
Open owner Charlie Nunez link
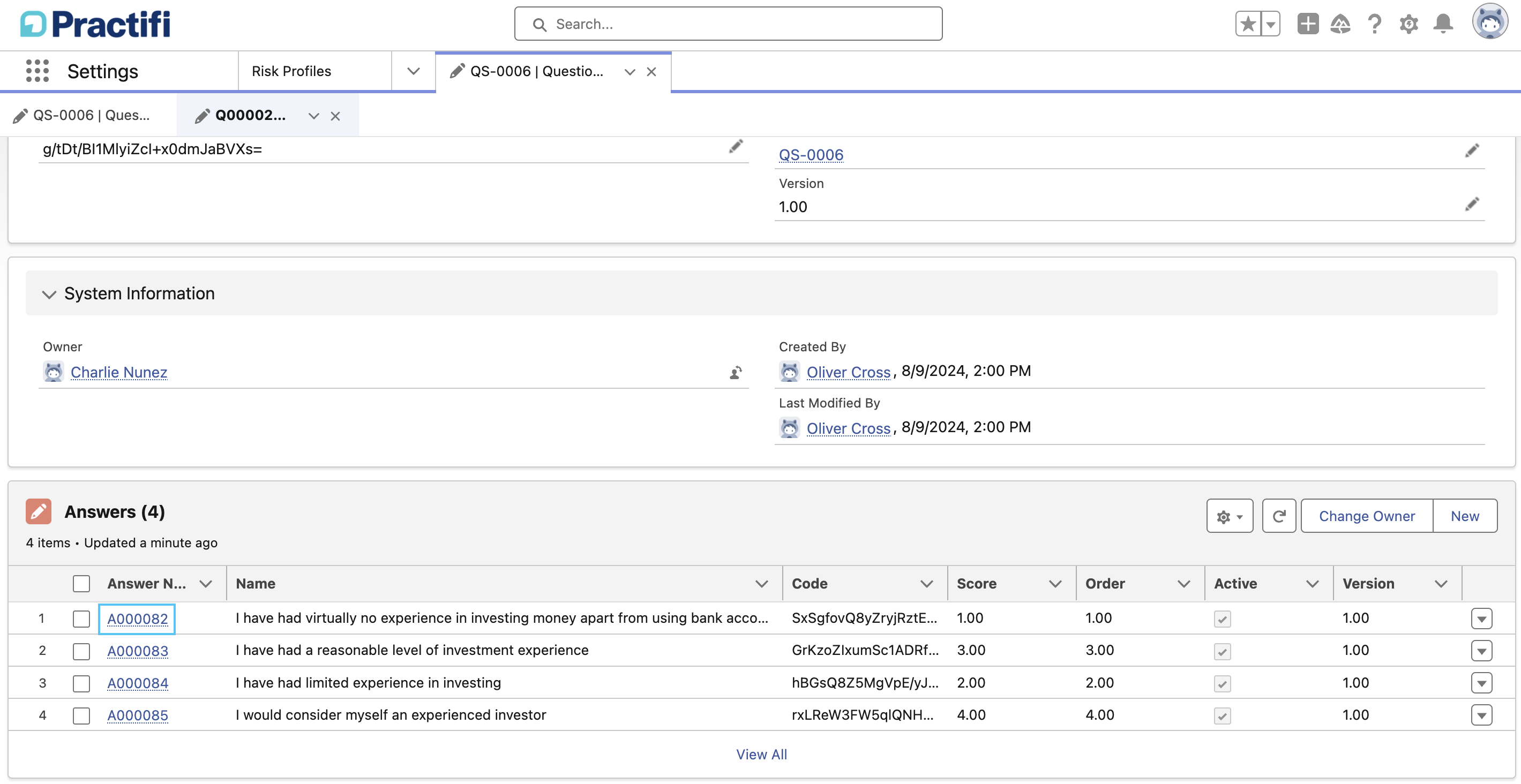[119, 372]
